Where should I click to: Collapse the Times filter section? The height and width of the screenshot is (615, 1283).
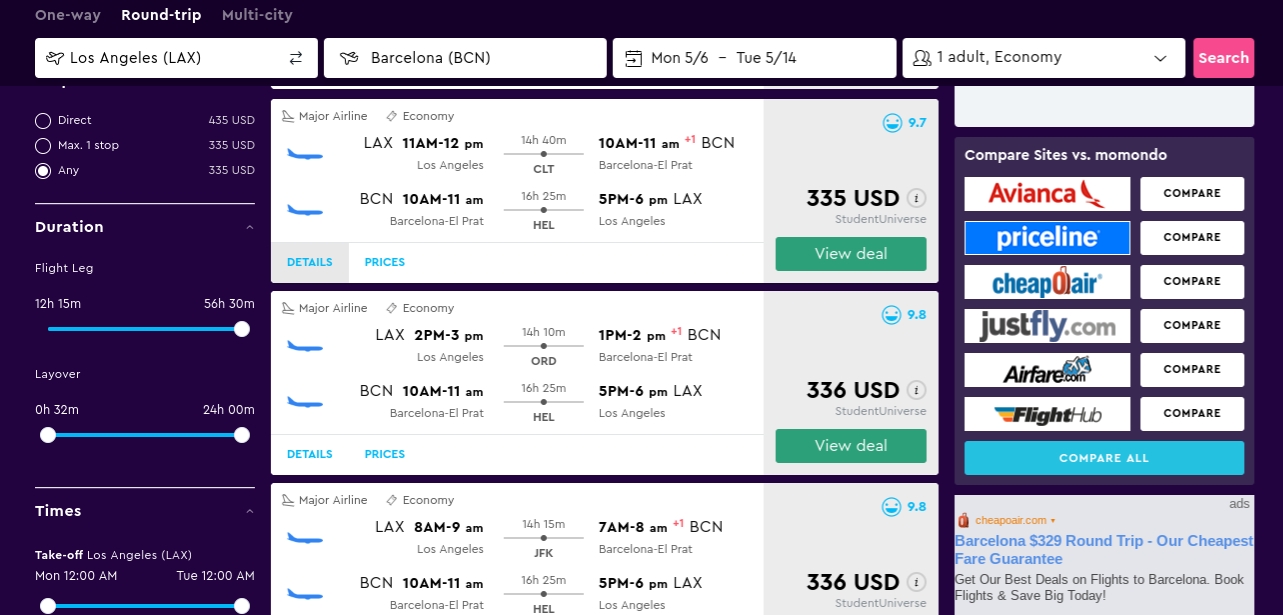click(x=249, y=512)
